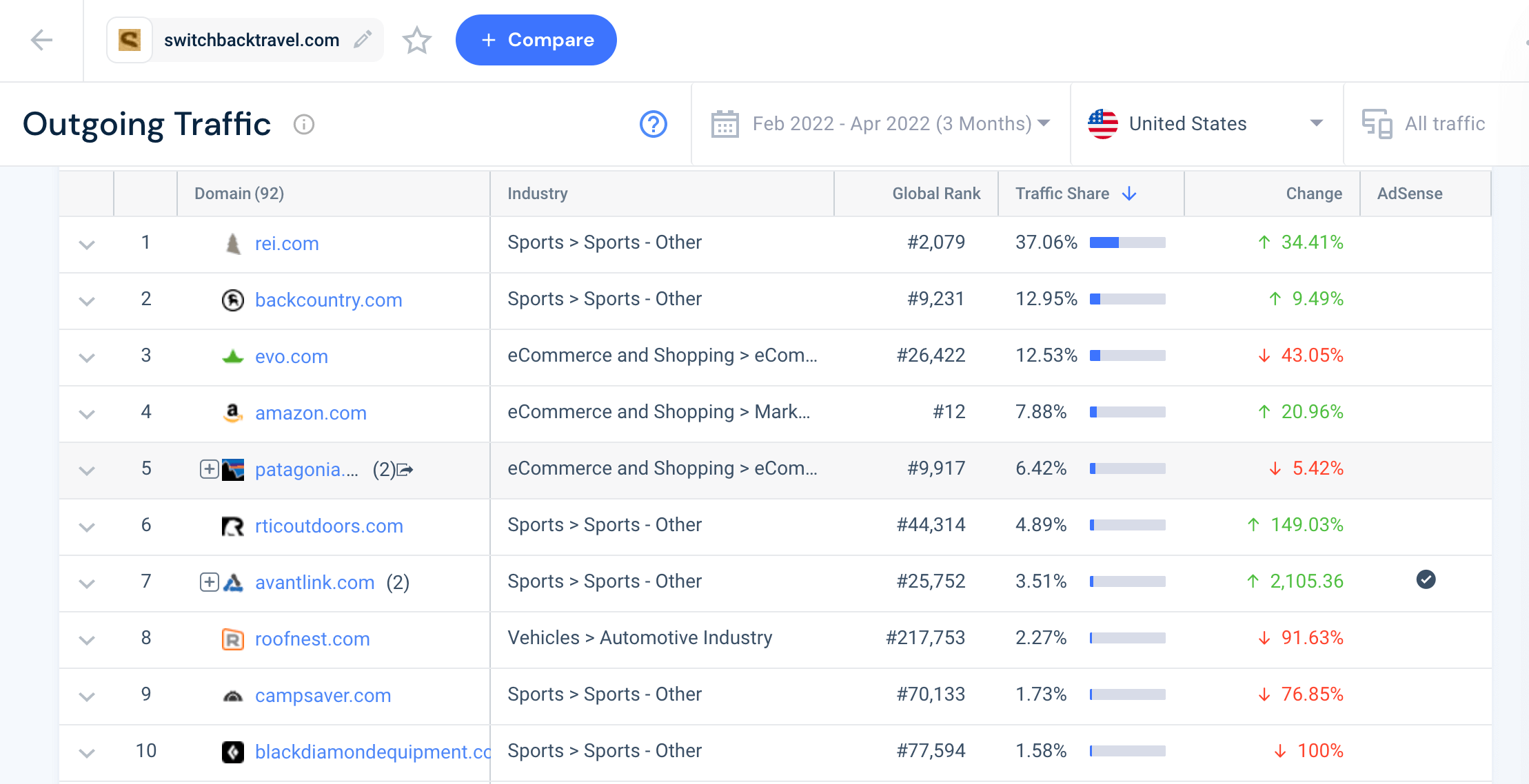Click the help question mark icon
The image size is (1529, 784).
653,125
